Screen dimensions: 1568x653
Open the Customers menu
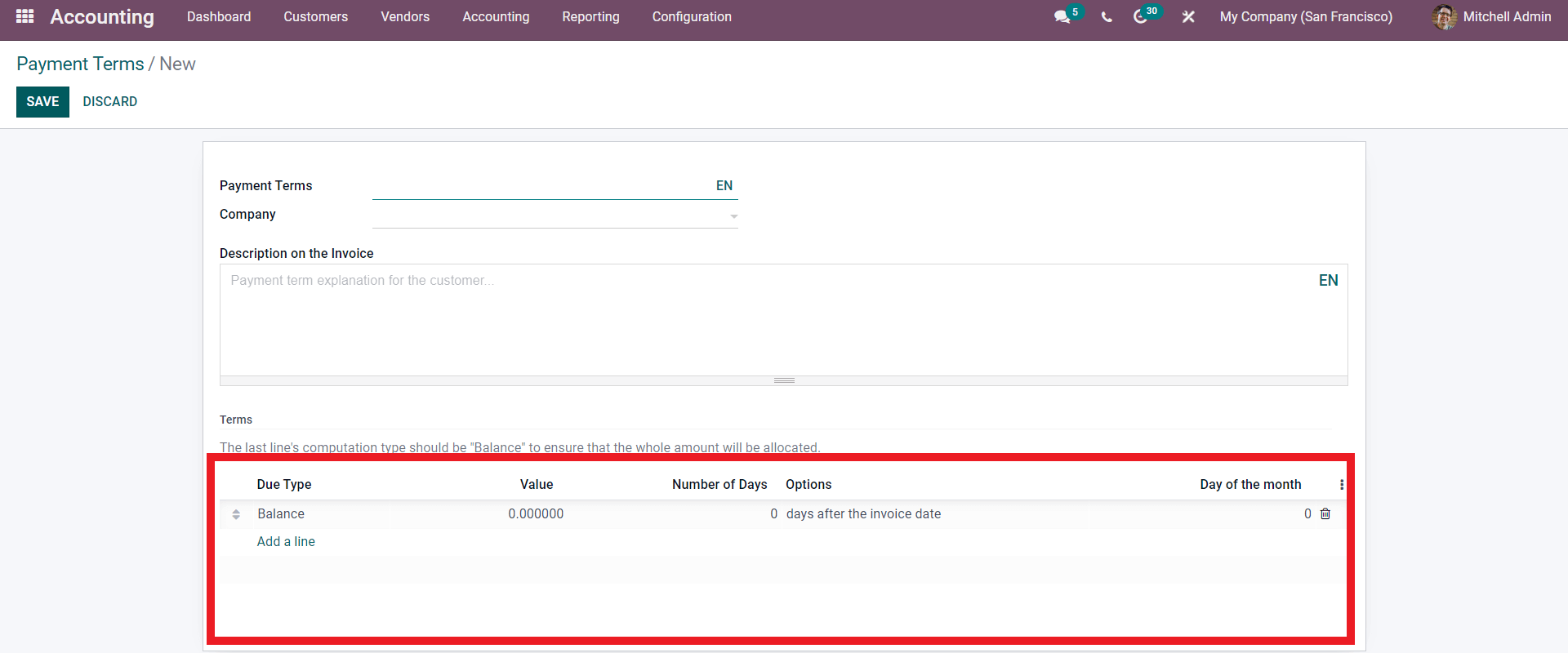pyautogui.click(x=316, y=17)
